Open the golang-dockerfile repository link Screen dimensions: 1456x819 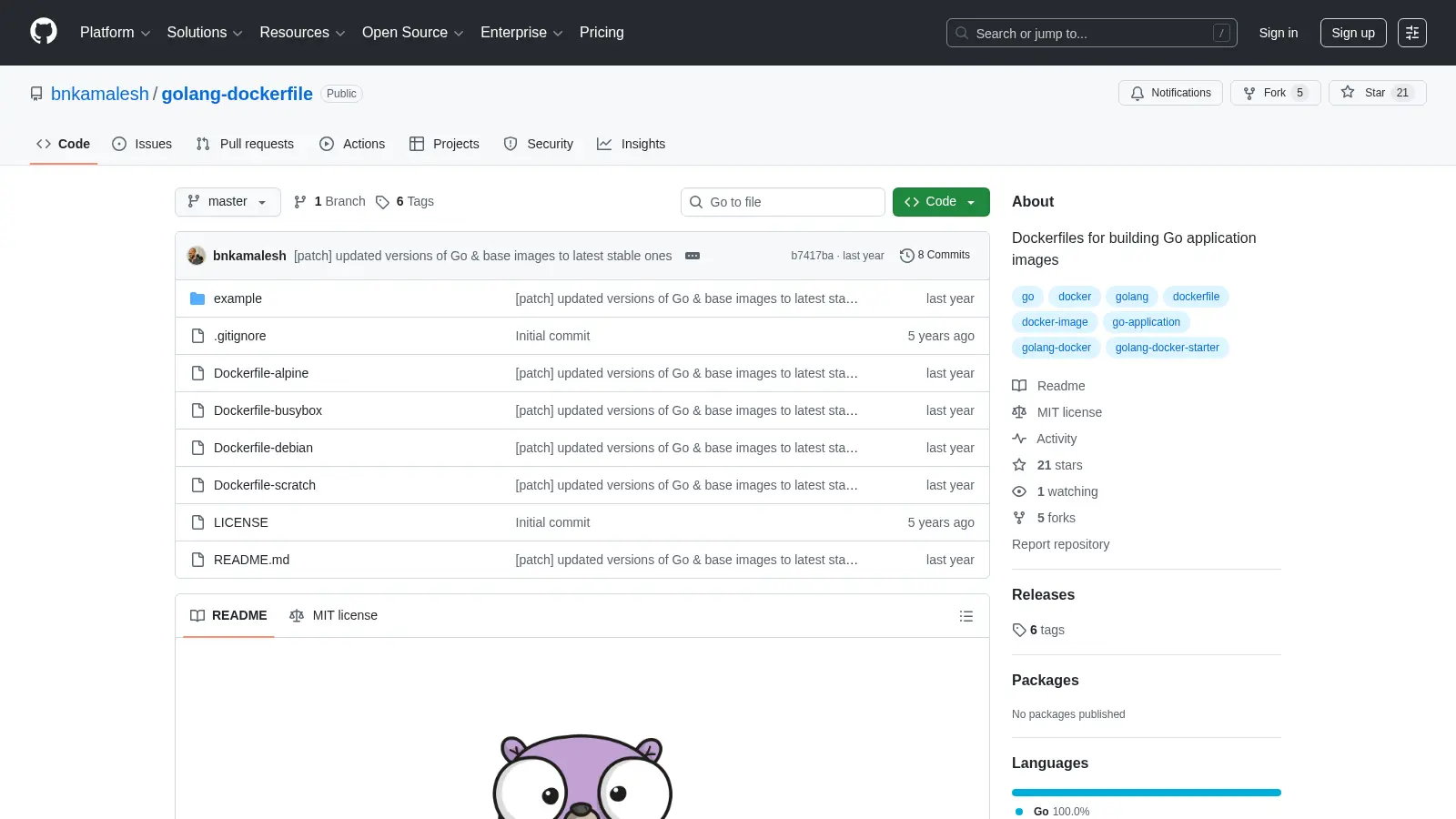[x=238, y=94]
